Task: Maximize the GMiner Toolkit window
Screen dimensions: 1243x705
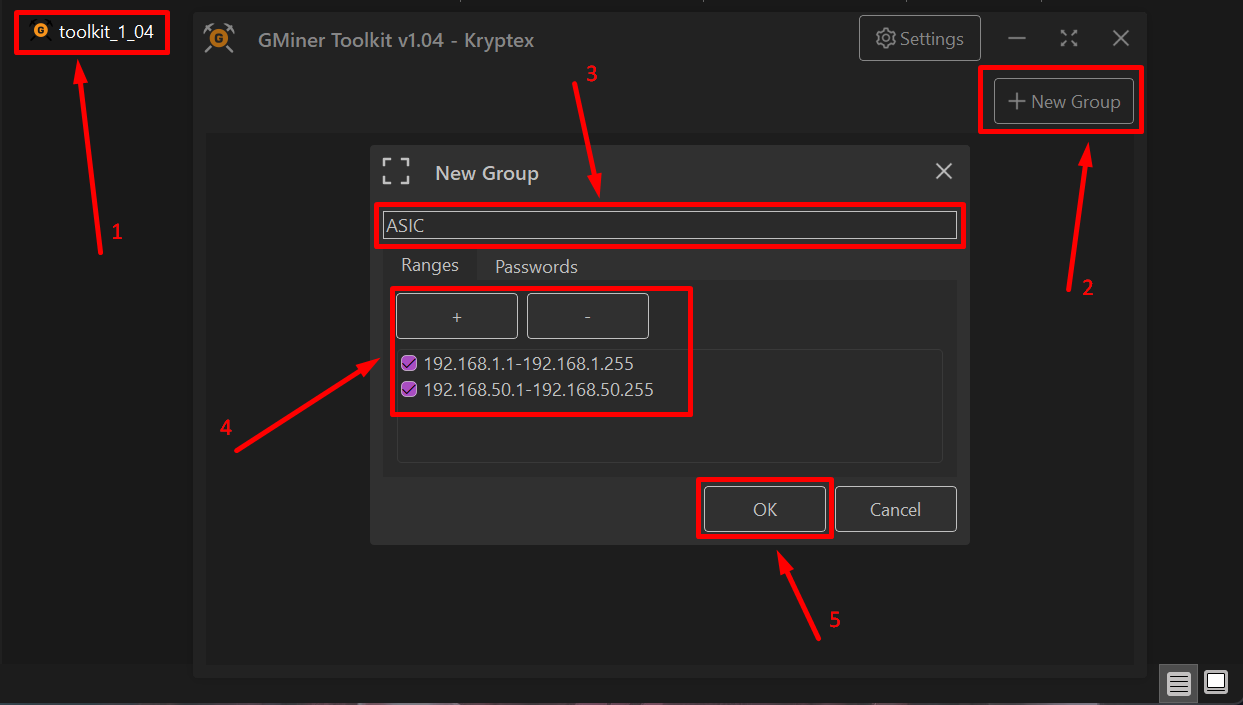Action: click(1069, 38)
